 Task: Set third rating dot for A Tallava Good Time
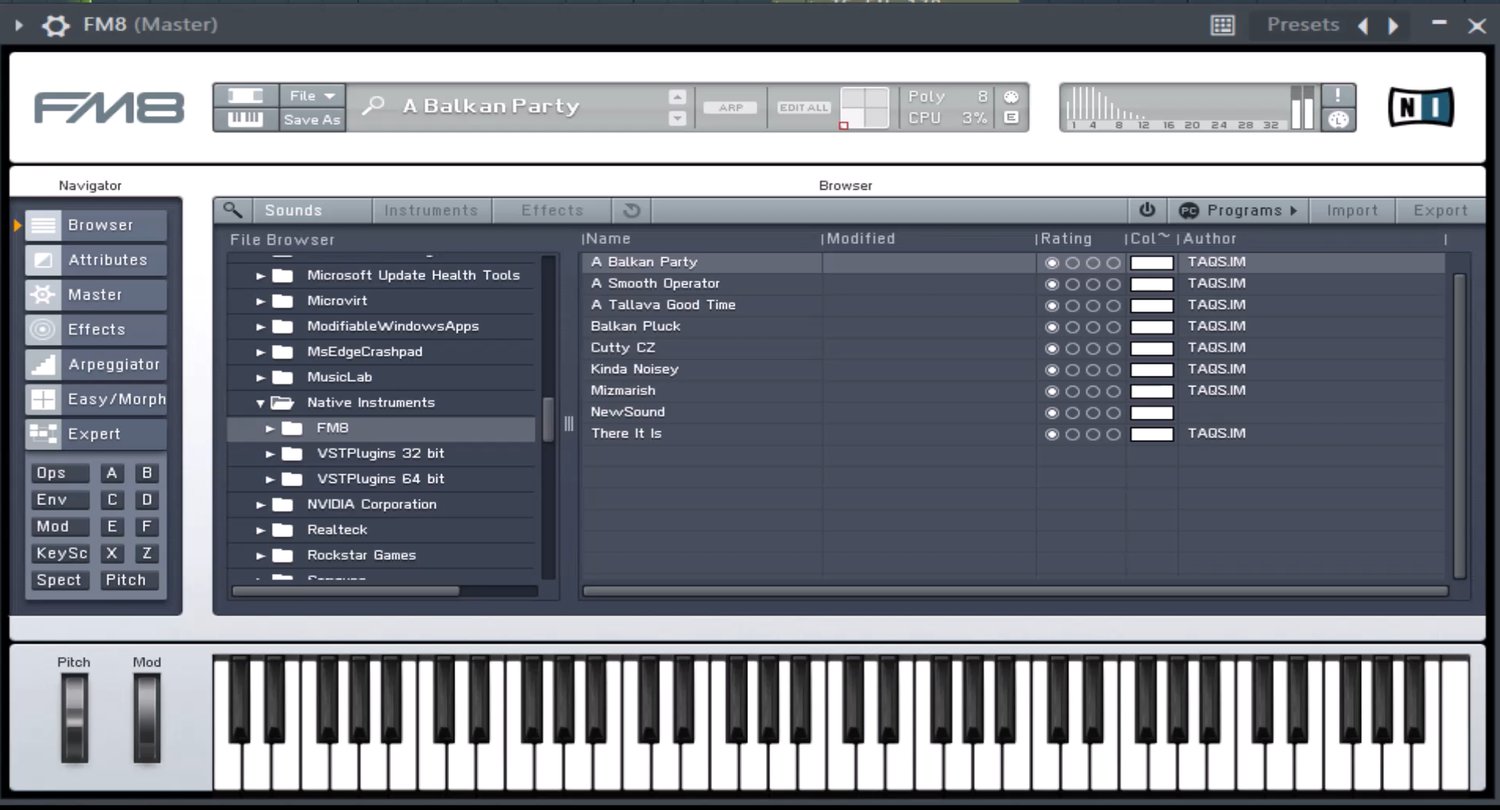(1093, 306)
